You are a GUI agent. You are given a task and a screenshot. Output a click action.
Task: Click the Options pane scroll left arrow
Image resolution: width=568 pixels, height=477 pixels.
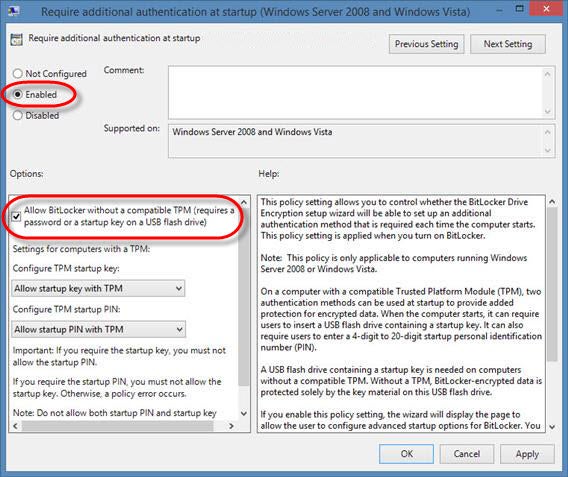[15, 426]
